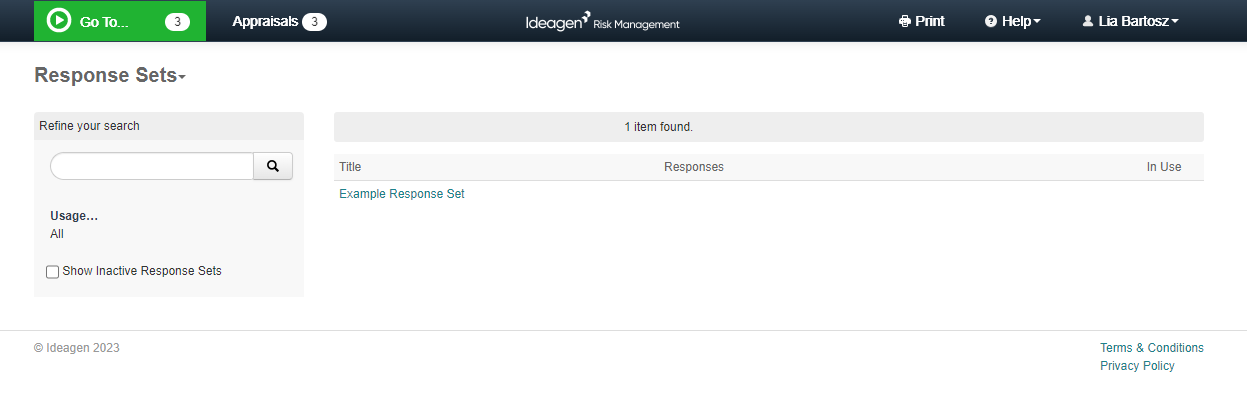Viewport: 1247px width, 404px height.
Task: Open Example Response Set link
Action: click(402, 194)
